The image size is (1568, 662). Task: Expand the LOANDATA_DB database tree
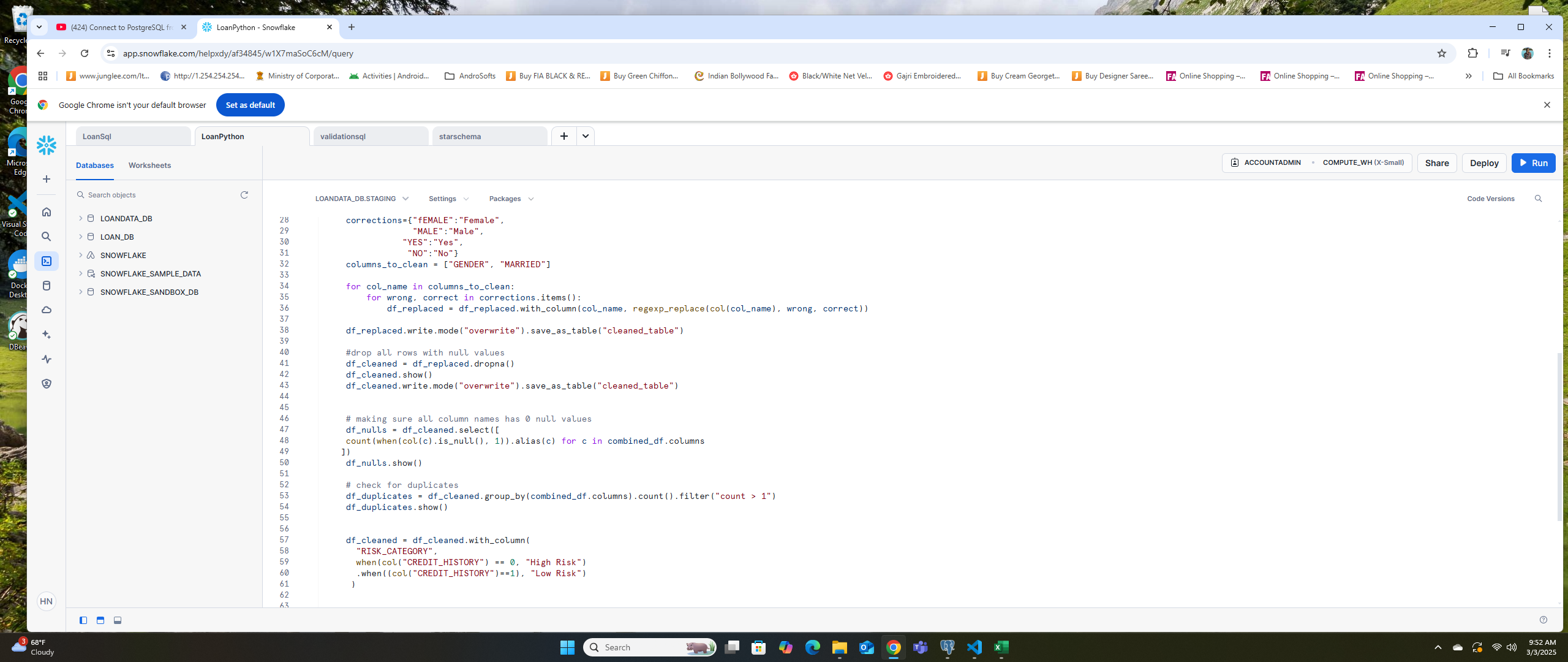pos(80,218)
